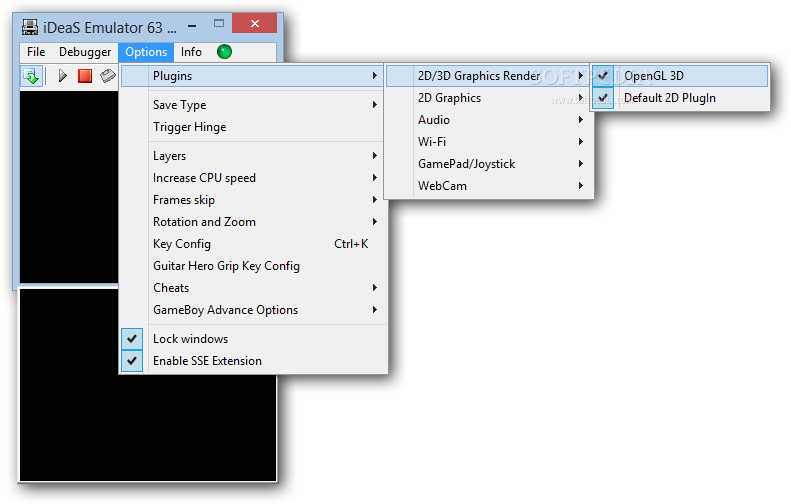Open the Frames skip submenu
Viewport: 791px width, 504px height.
(252, 200)
